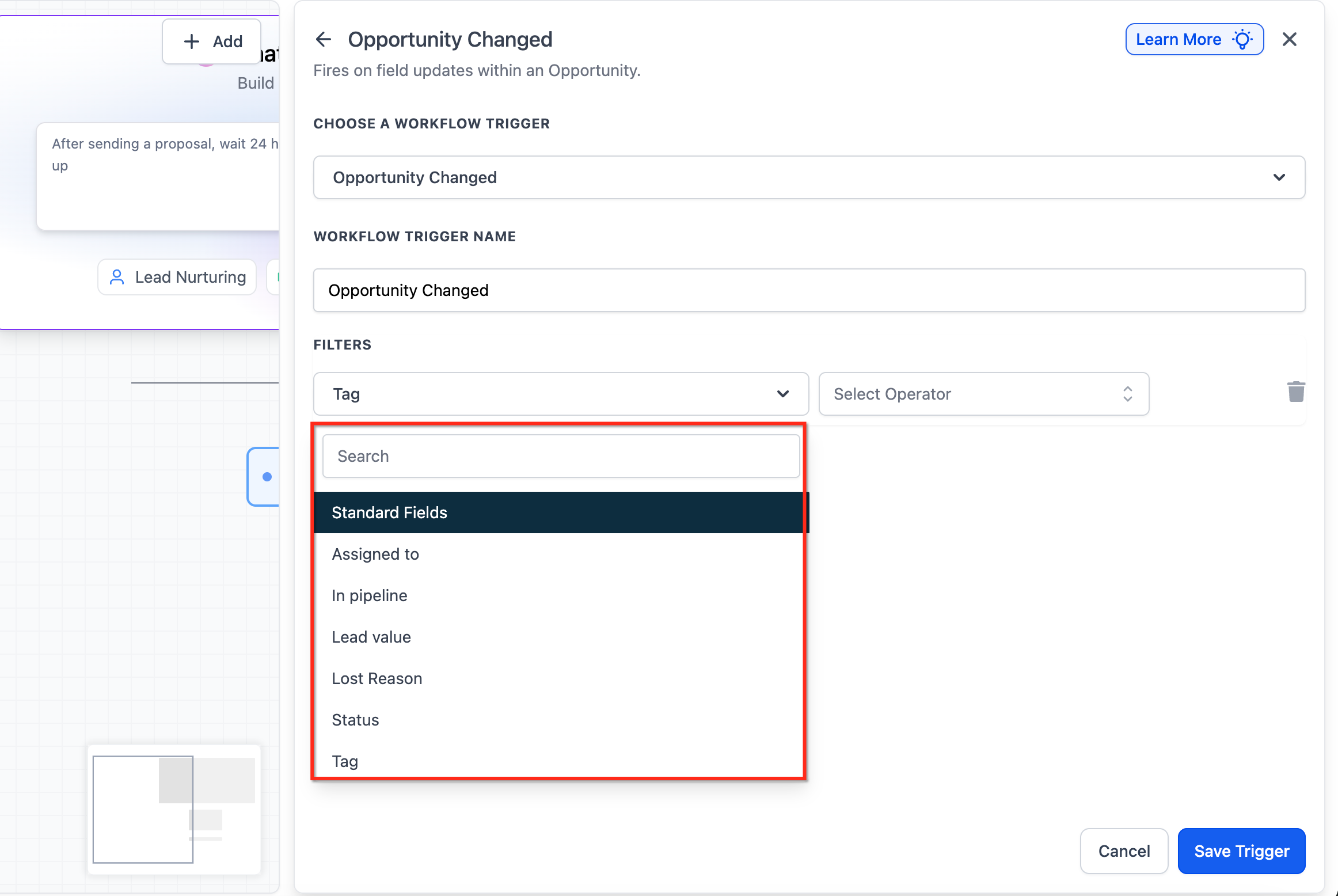Screen dimensions: 1338x896
Task: Open the workflow trigger chooser dropdown
Action: pos(808,177)
